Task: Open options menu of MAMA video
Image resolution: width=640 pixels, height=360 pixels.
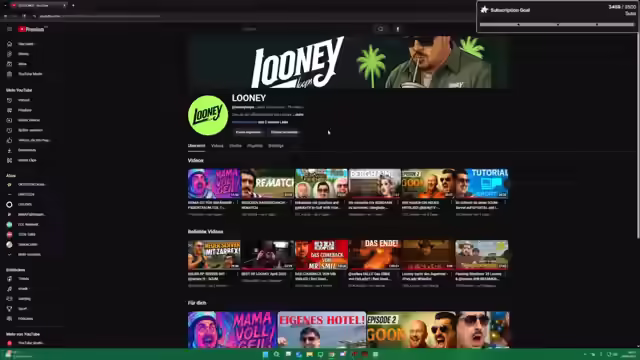Action: point(238,203)
